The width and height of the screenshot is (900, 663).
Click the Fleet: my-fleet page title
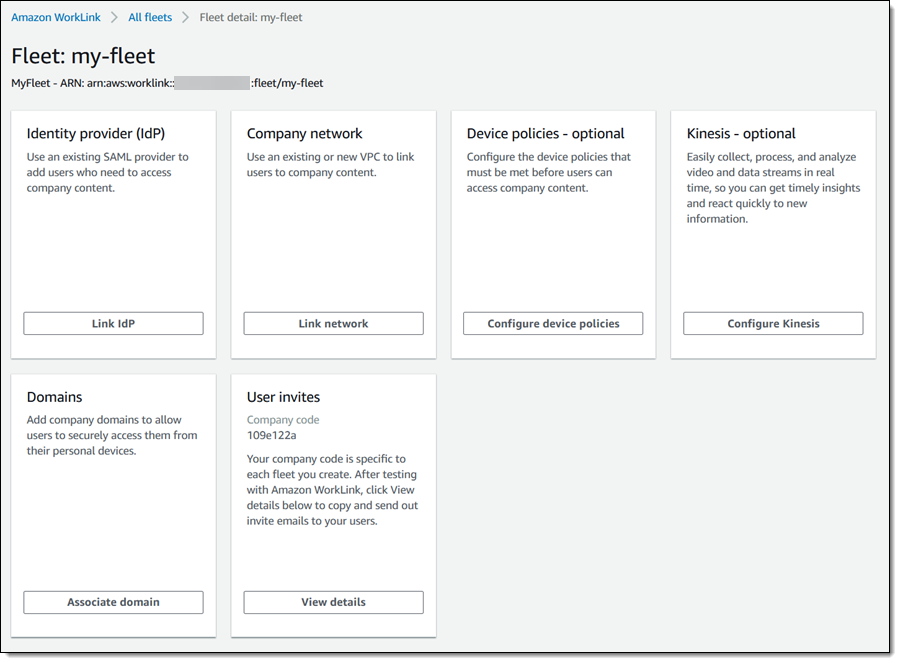(x=83, y=56)
